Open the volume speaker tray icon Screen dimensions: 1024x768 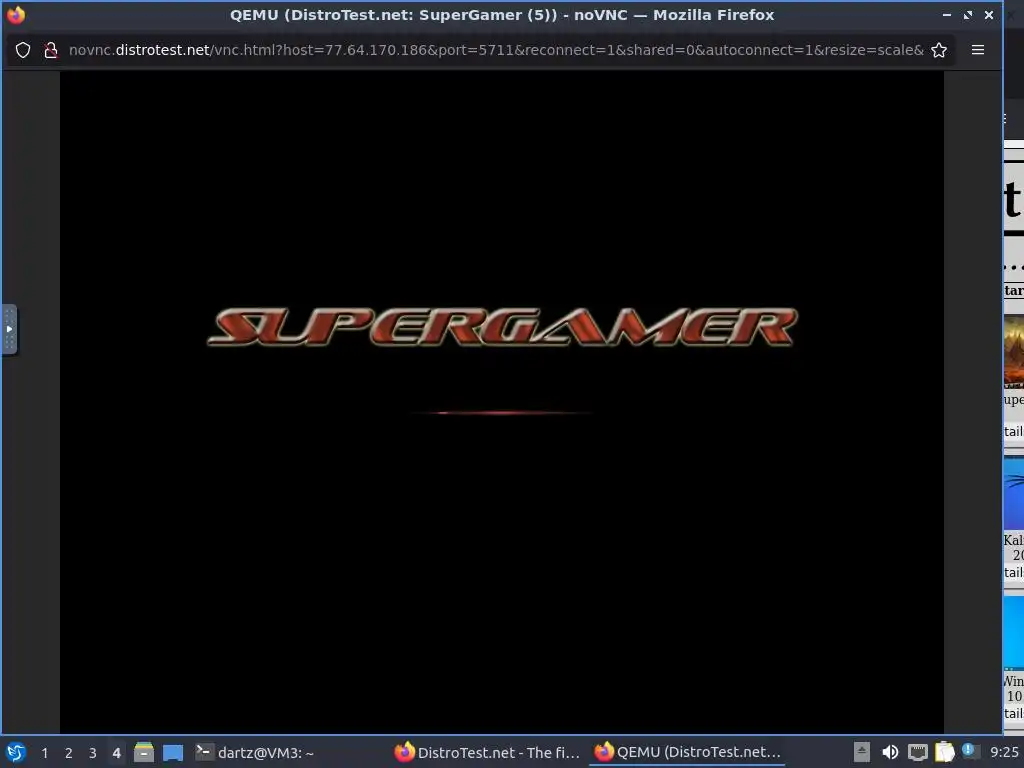pyautogui.click(x=889, y=752)
